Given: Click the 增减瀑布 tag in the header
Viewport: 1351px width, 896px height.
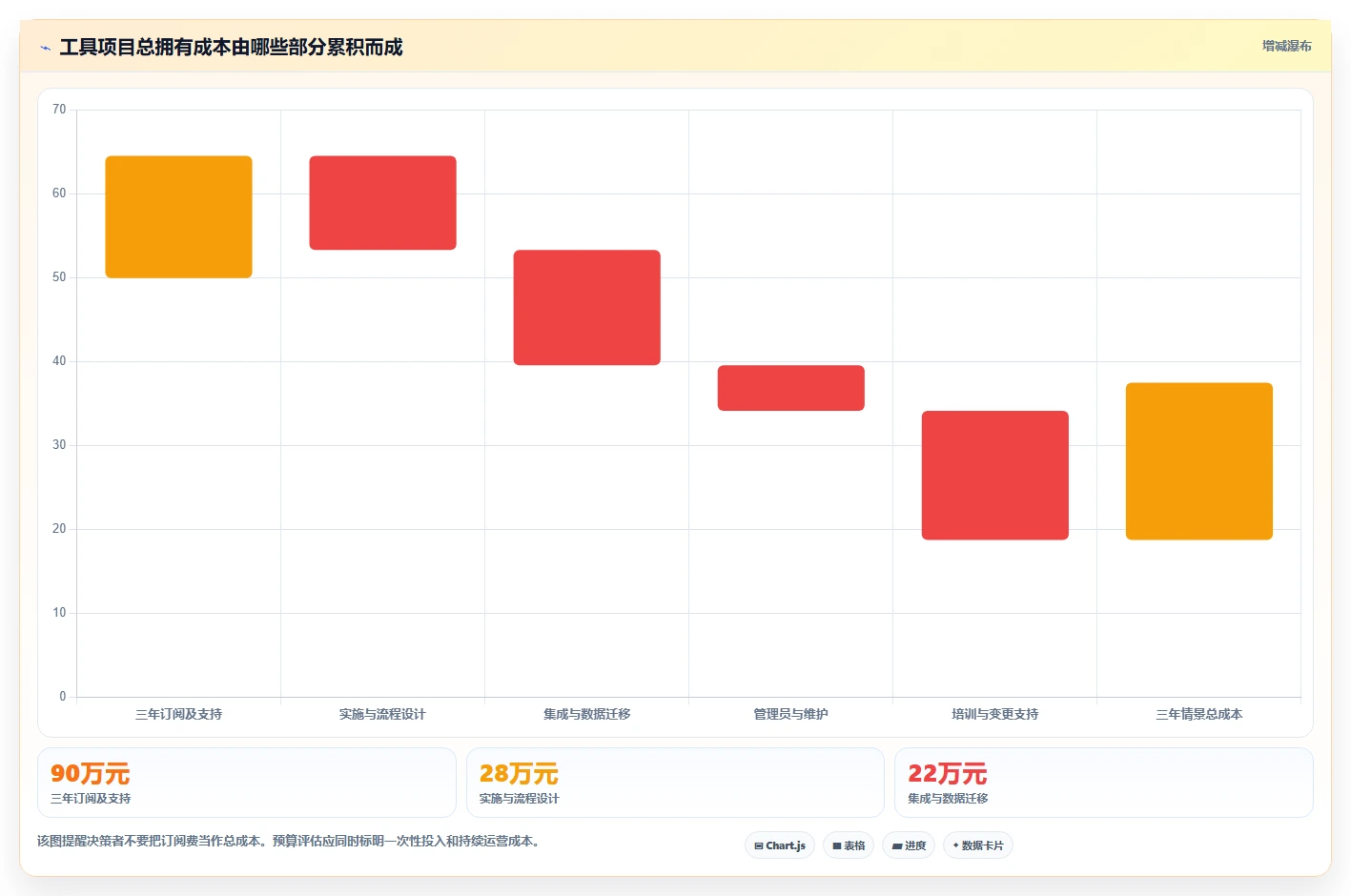Looking at the screenshot, I should pos(1286,46).
